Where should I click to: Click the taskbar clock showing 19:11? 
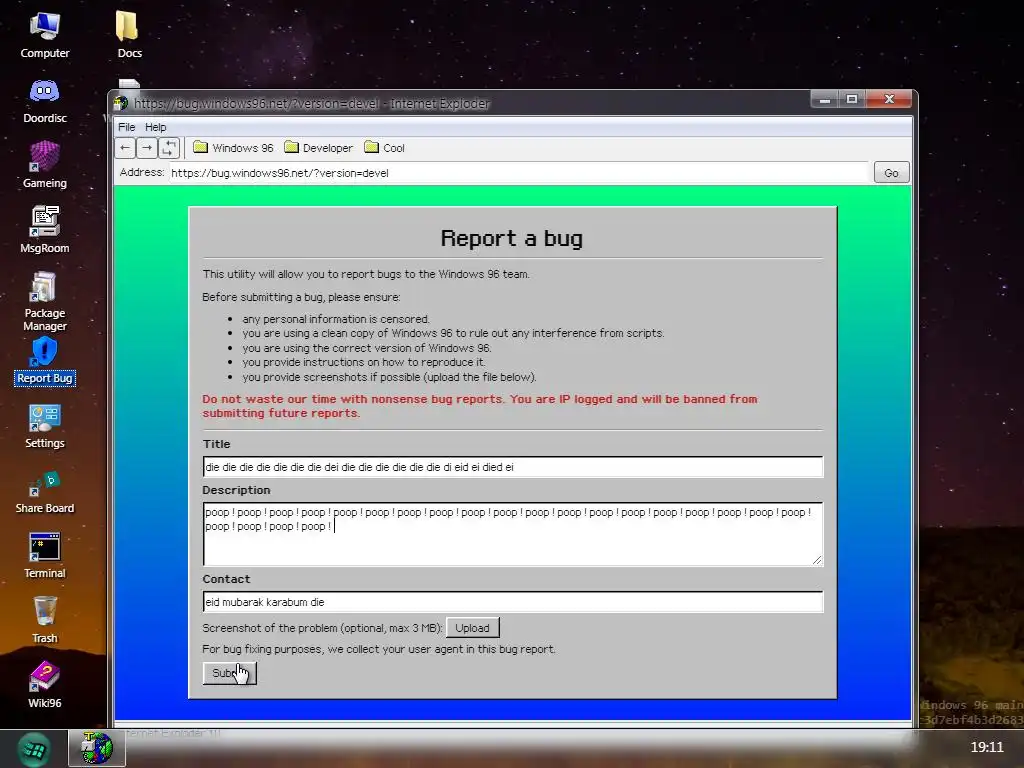point(986,747)
